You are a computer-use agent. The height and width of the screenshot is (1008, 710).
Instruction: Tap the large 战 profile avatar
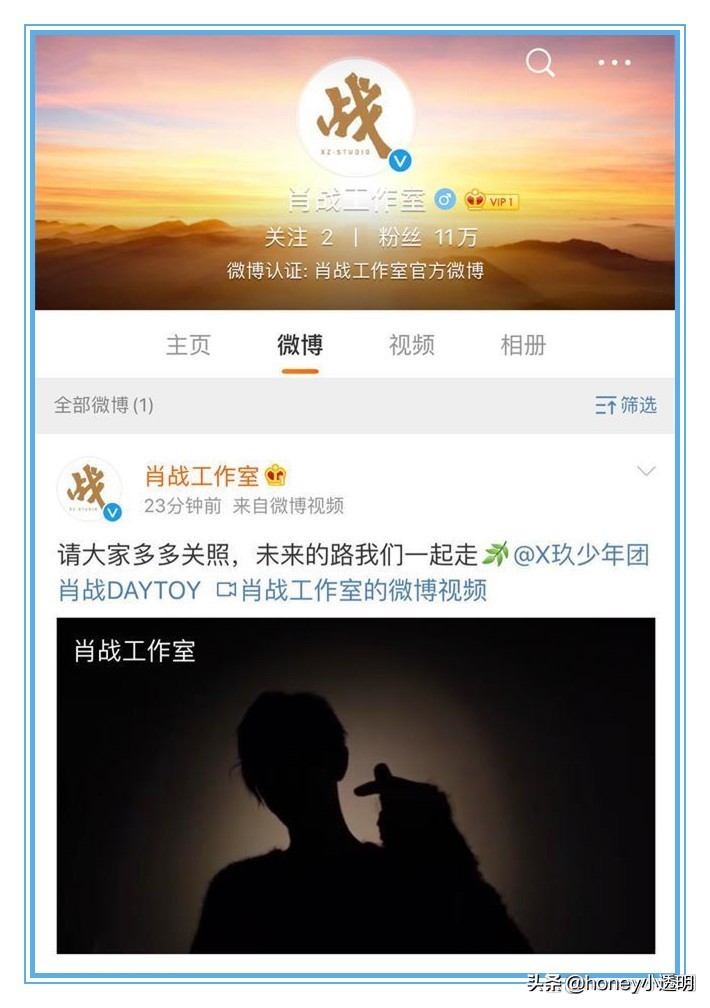point(355,116)
